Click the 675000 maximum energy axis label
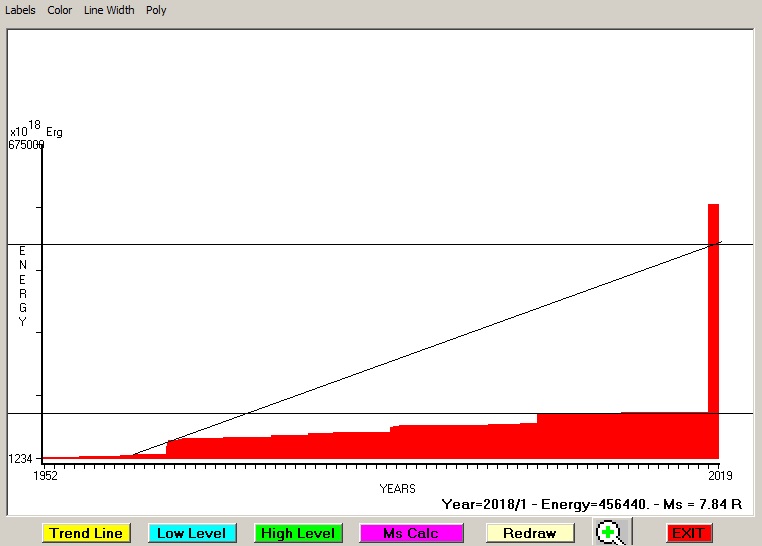 (26, 145)
